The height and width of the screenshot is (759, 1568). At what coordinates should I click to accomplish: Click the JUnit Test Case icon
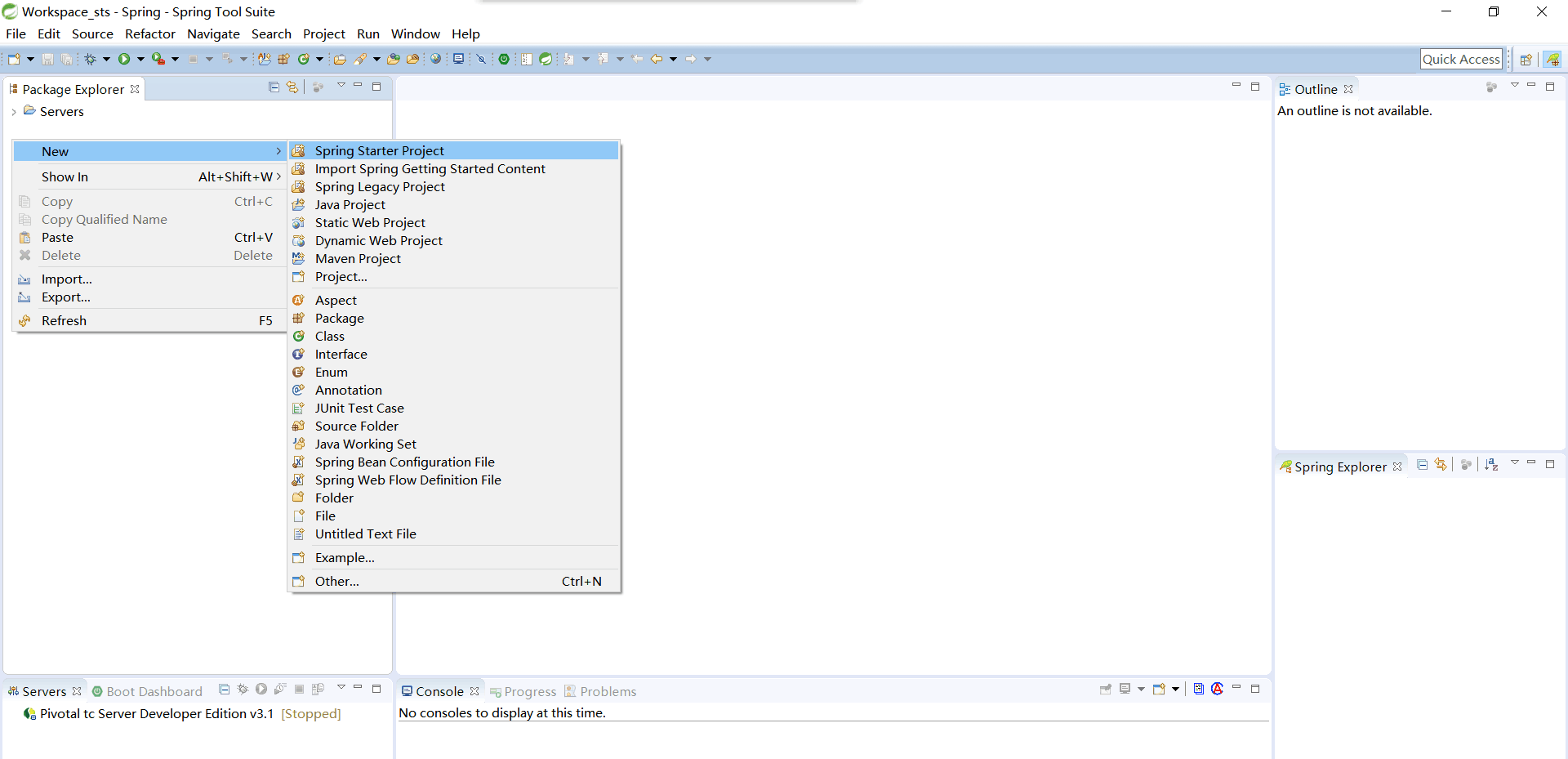coord(299,408)
